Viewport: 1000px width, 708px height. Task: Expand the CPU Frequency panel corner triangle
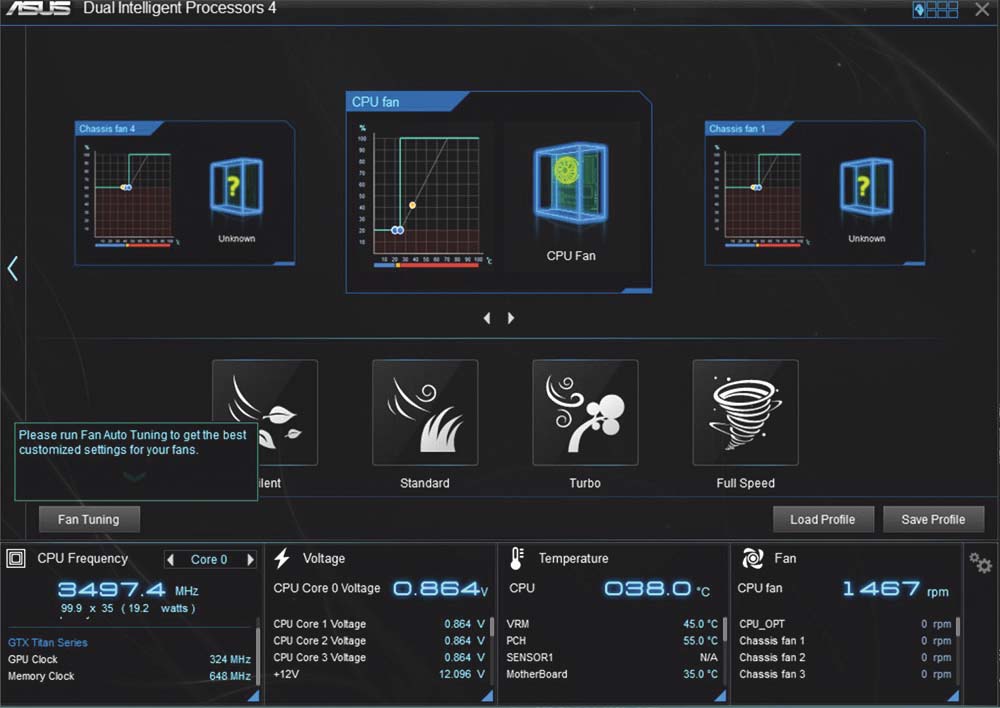tap(254, 696)
